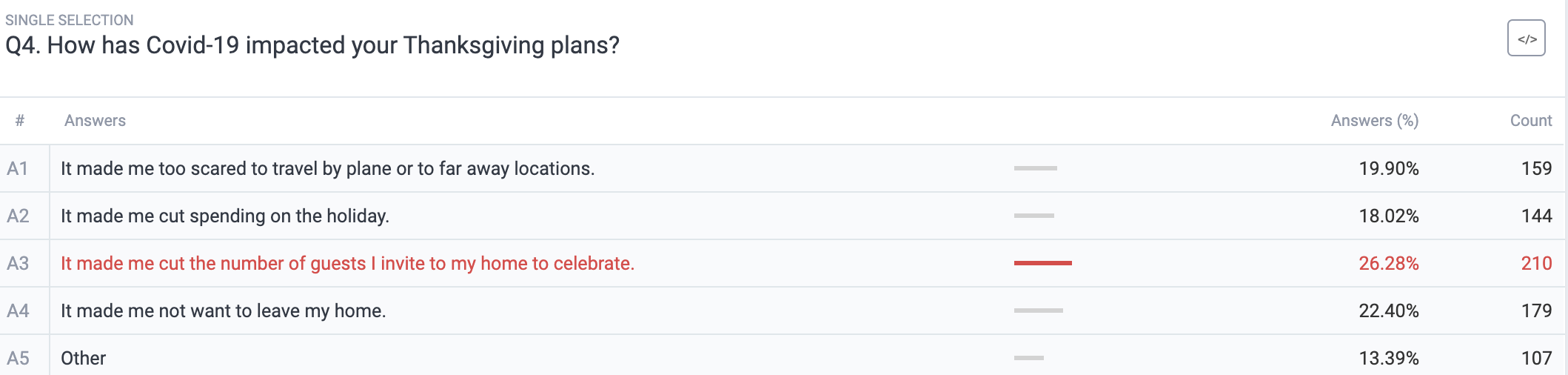Click the Other answer text
The height and width of the screenshot is (375, 1568).
tap(83, 359)
